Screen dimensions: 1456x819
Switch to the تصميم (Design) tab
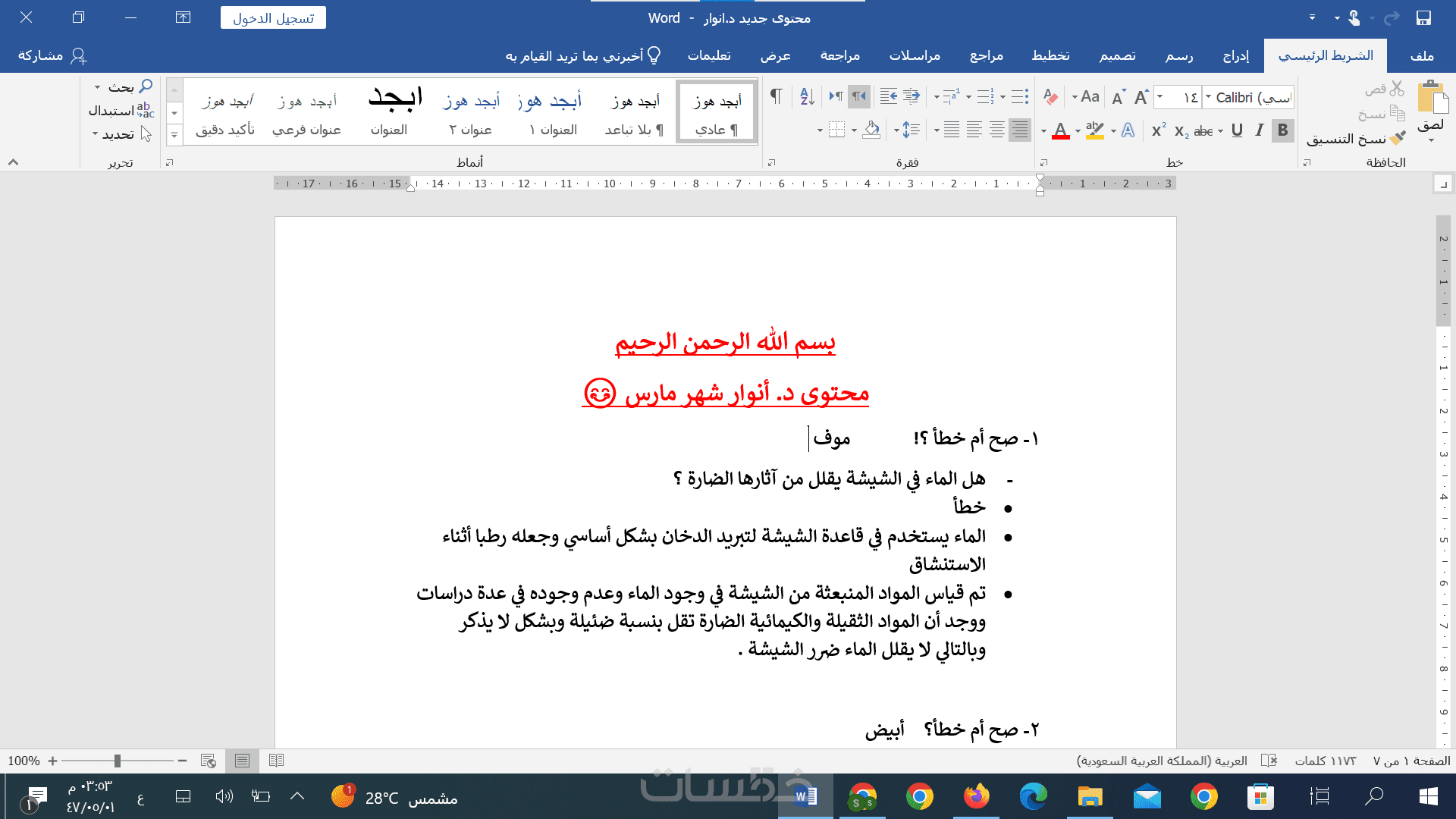1117,56
